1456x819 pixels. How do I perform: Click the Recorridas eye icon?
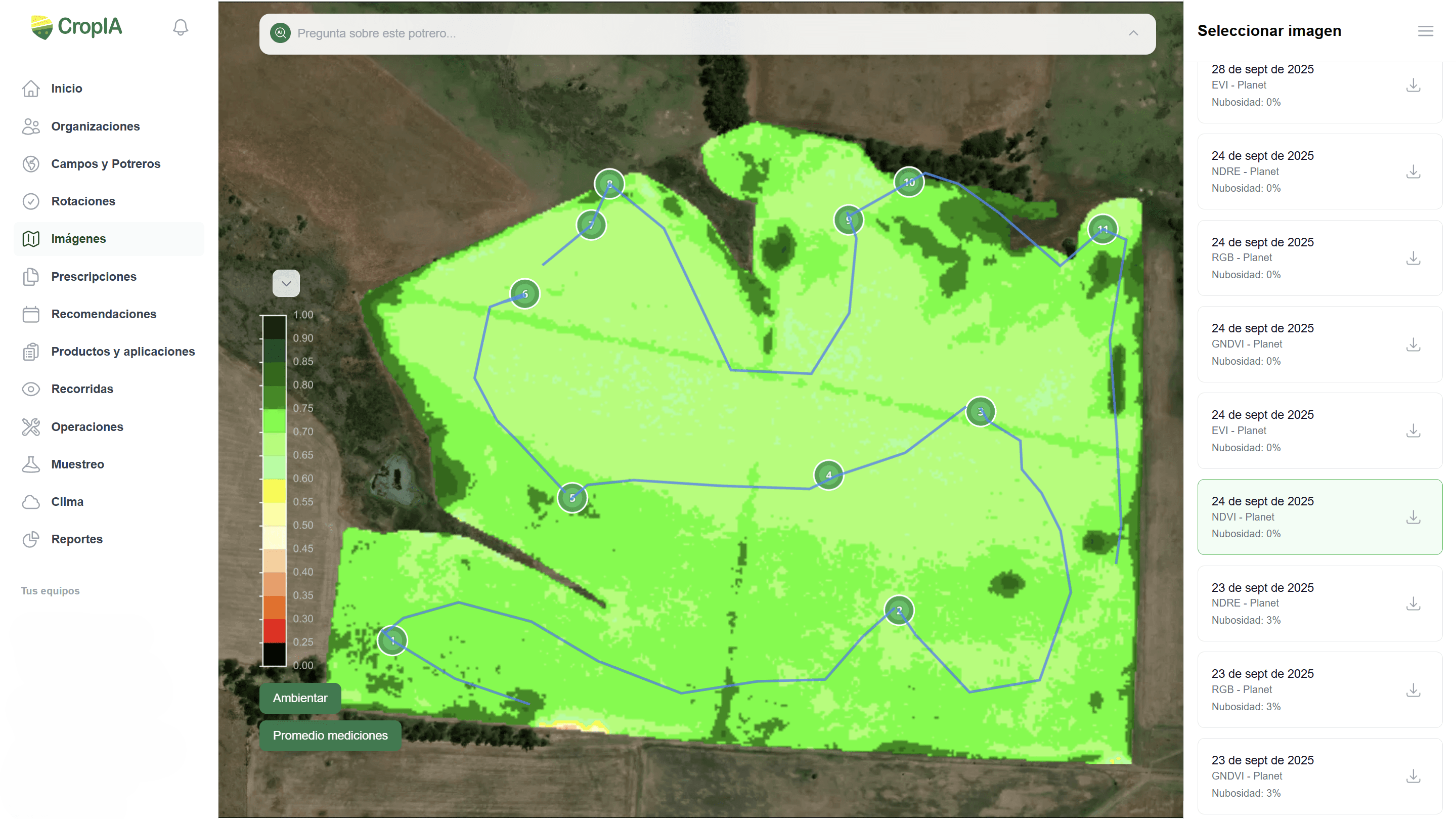(31, 389)
